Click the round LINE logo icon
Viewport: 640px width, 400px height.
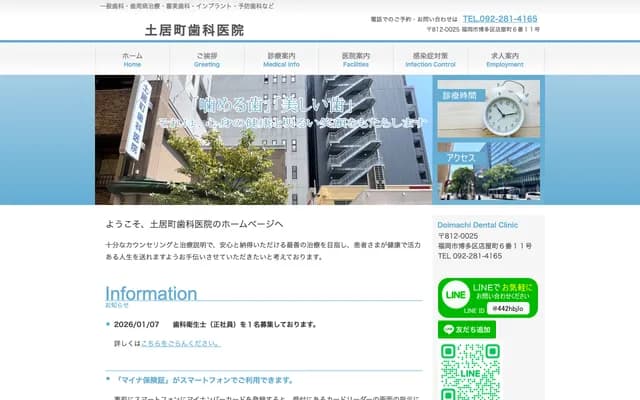(x=456, y=295)
